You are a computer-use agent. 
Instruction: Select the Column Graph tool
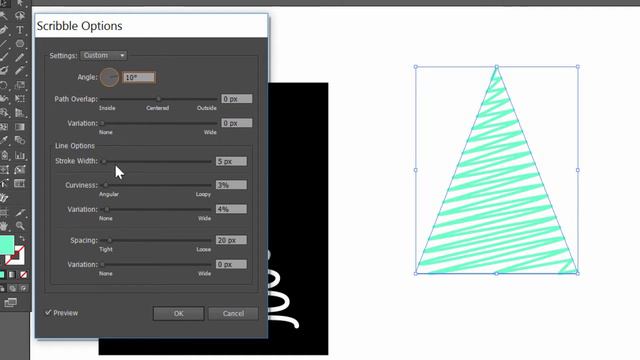click(20, 156)
